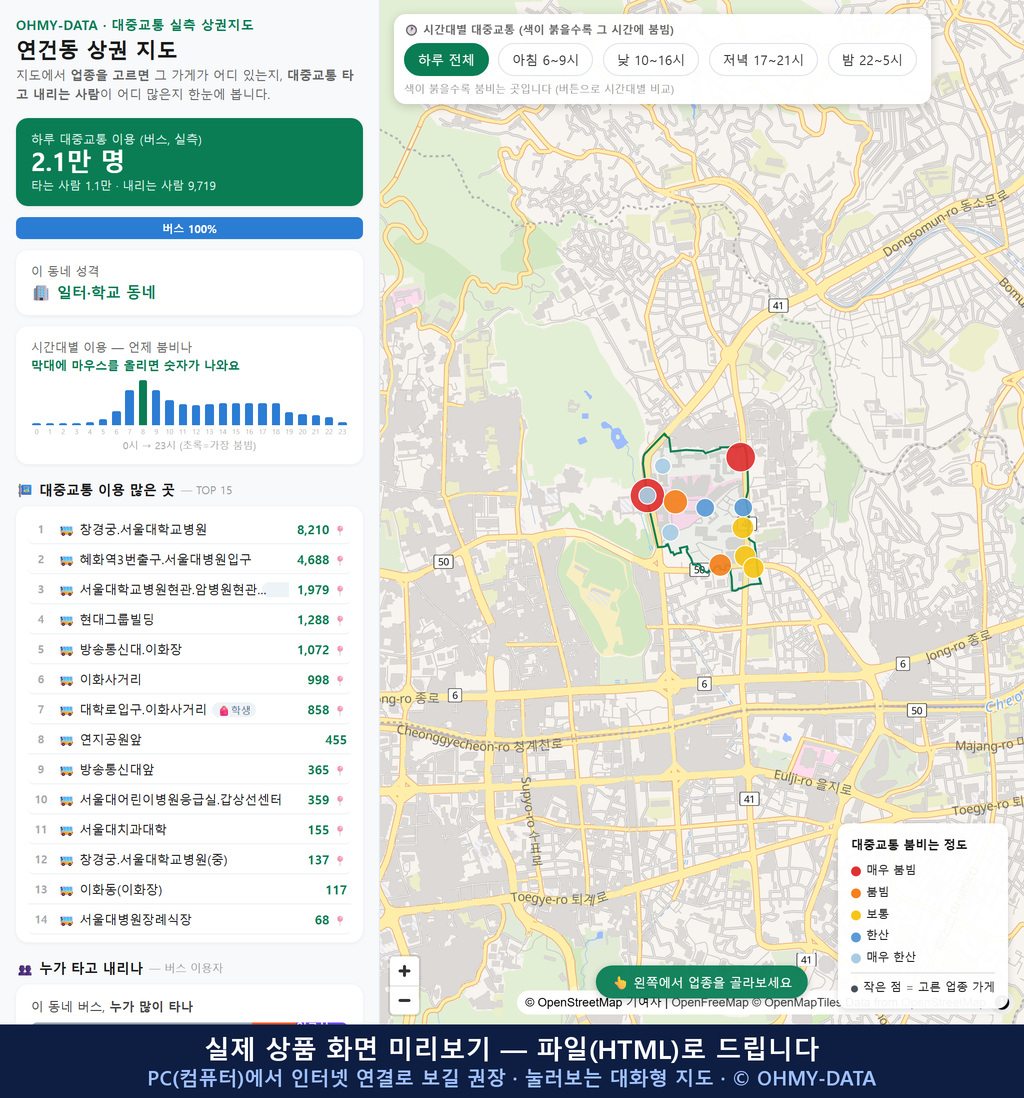
Task: Click the pin icon in 방송통신대.이화장 row
Action: point(340,651)
